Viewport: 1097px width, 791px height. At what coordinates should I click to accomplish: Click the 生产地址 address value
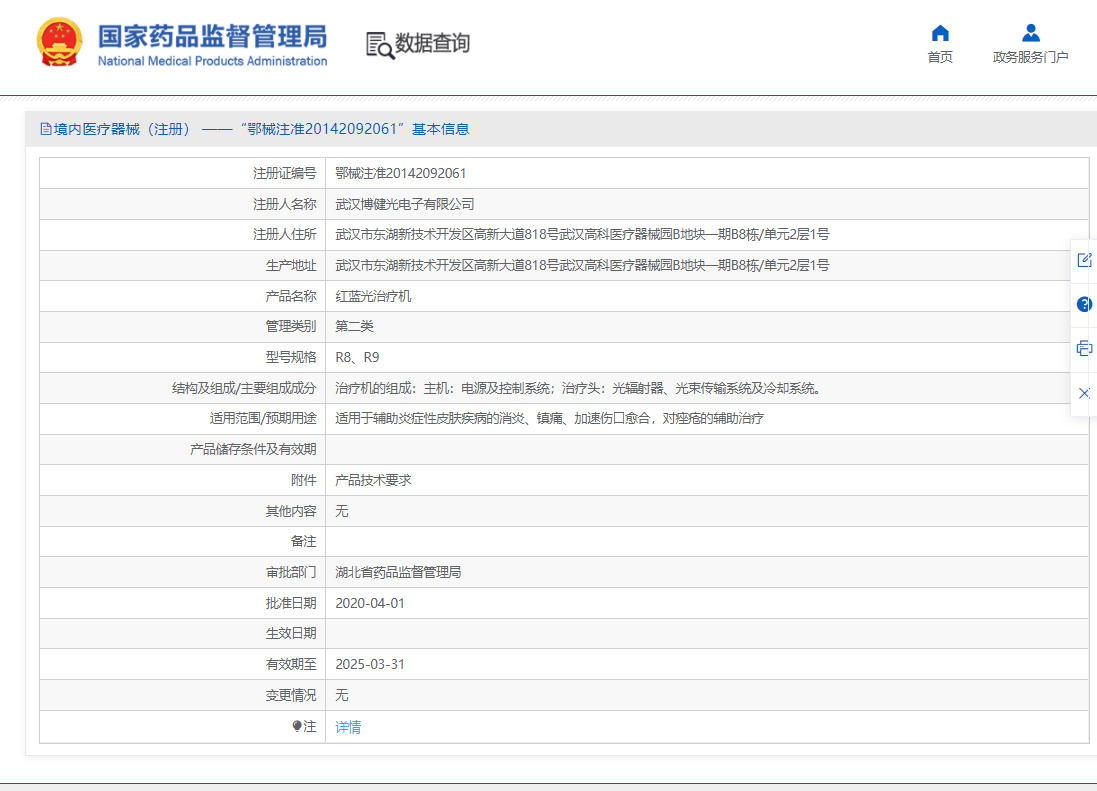point(582,265)
